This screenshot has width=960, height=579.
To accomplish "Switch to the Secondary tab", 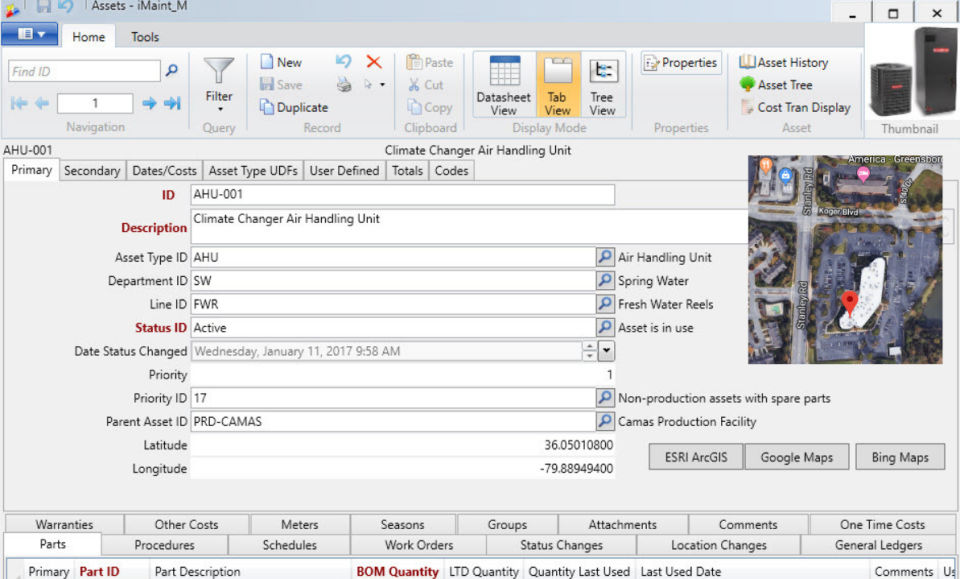I will click(x=92, y=170).
